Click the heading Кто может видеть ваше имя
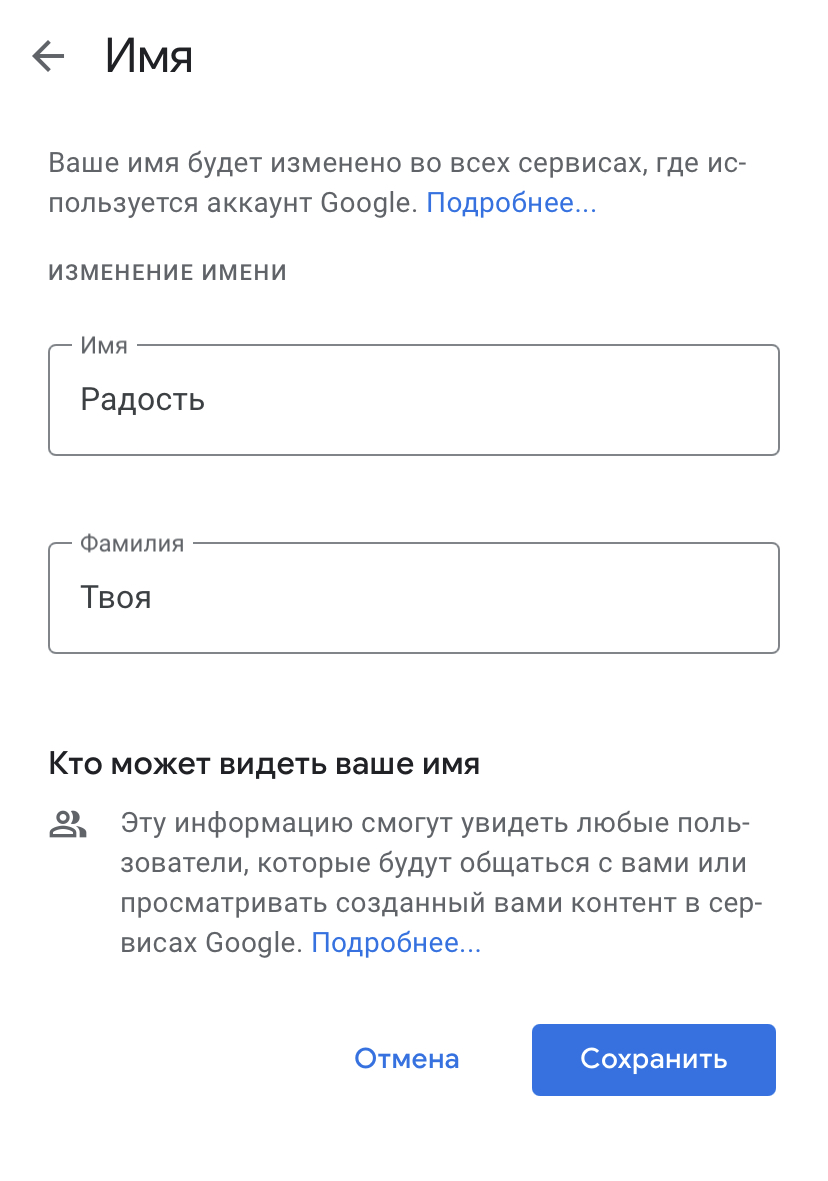Image resolution: width=828 pixels, height=1181 pixels. point(264,764)
